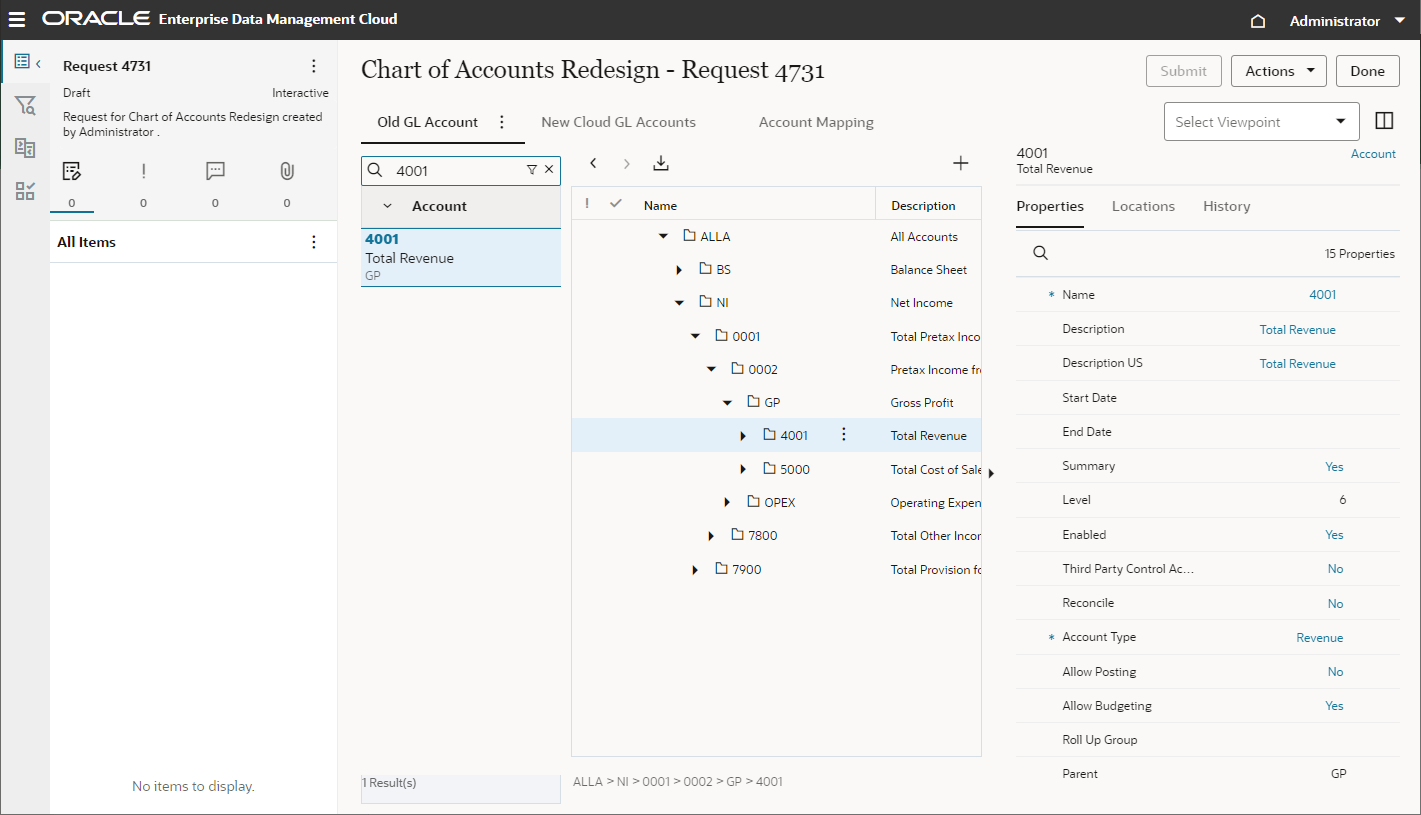Show request issues exclamation icon
Screen dimensions: 1421x815
(143, 171)
